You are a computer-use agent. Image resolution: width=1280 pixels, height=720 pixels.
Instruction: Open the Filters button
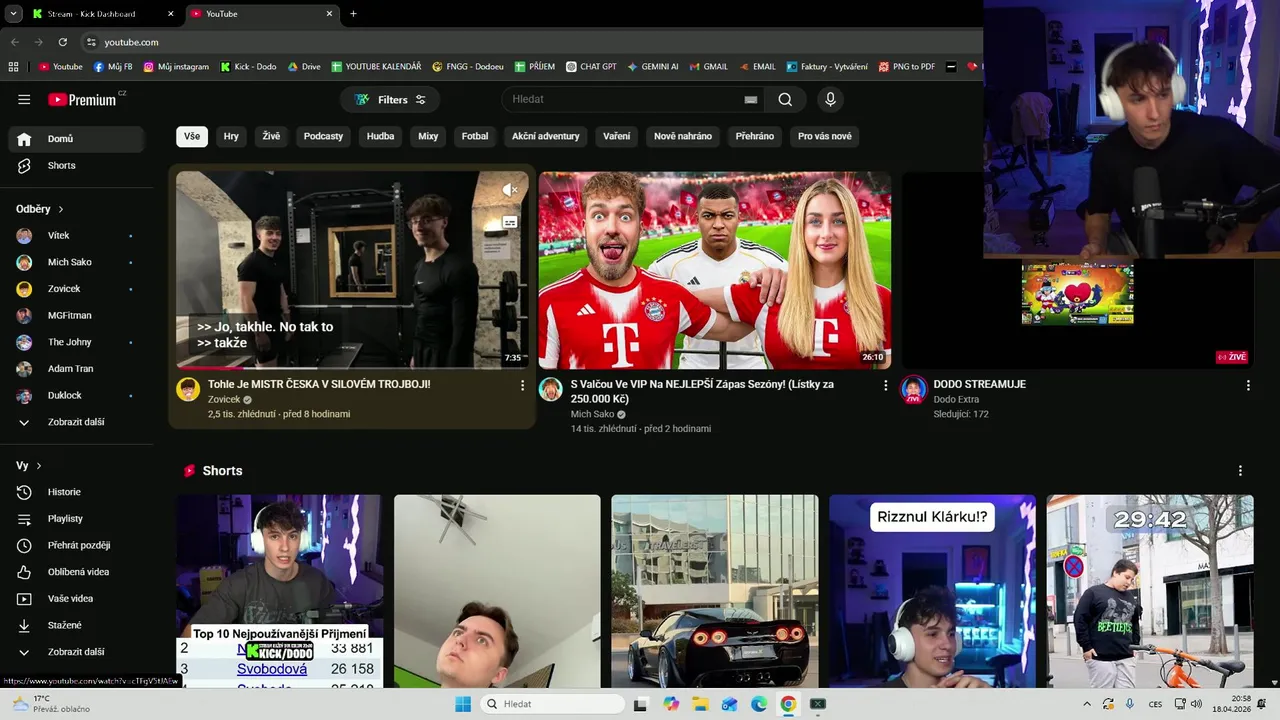391,99
